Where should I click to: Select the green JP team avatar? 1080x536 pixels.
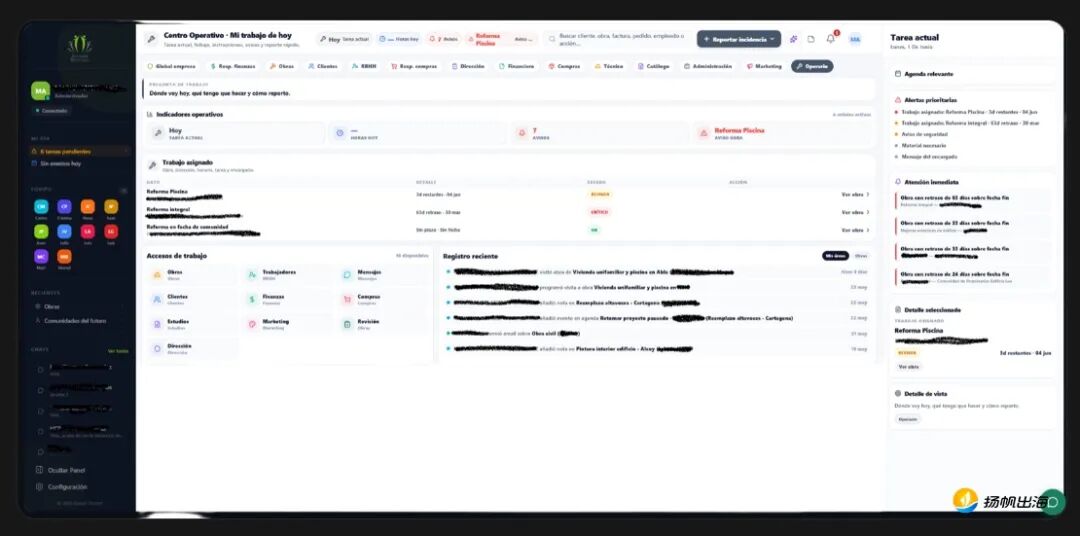click(41, 231)
